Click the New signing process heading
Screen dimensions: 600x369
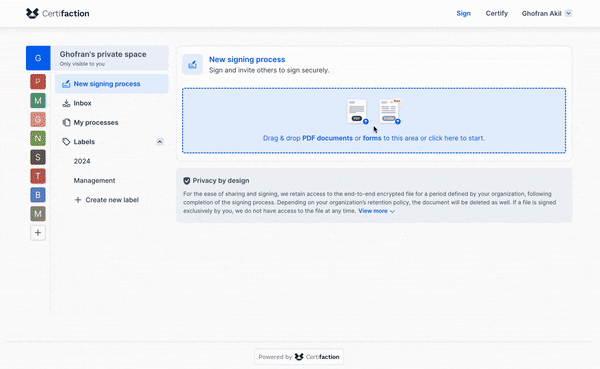[x=247, y=59]
